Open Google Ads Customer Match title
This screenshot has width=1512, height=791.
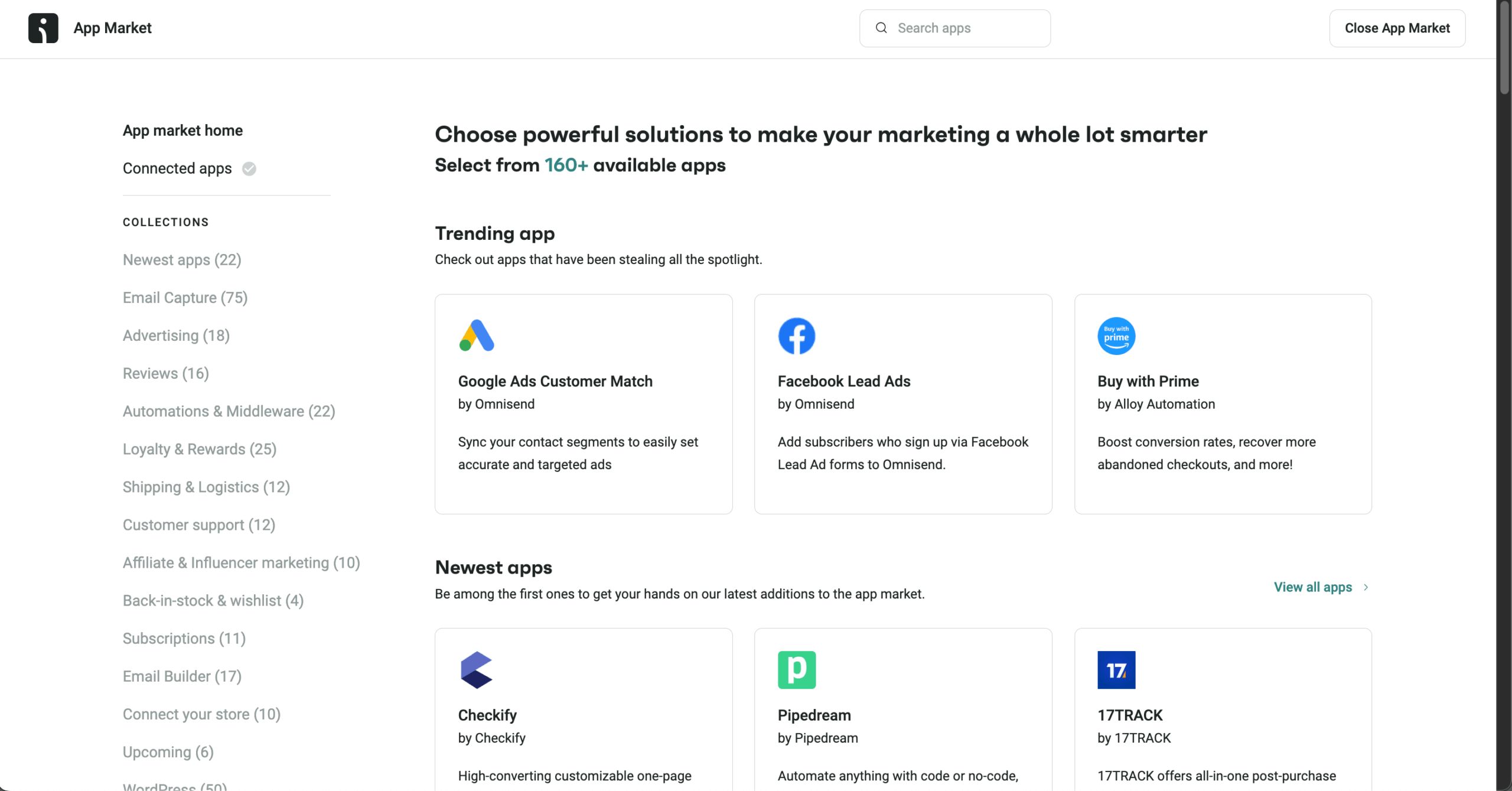tap(555, 382)
